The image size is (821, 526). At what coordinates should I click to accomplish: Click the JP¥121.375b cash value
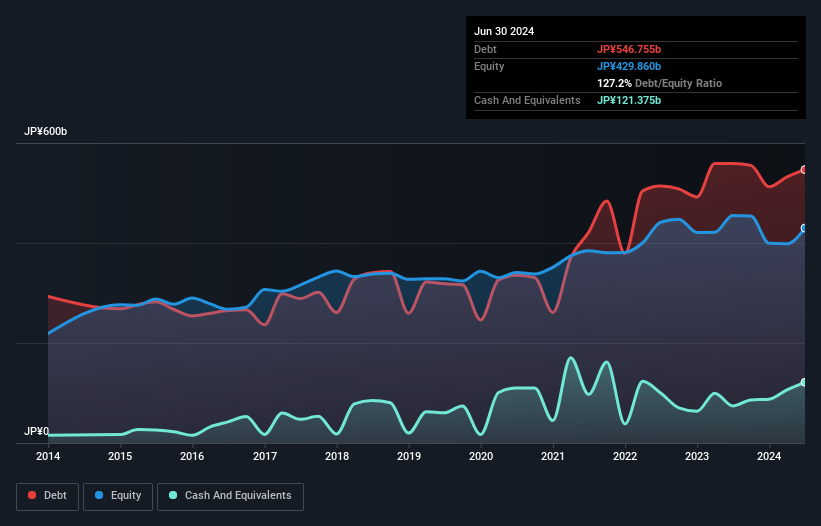tap(629, 100)
